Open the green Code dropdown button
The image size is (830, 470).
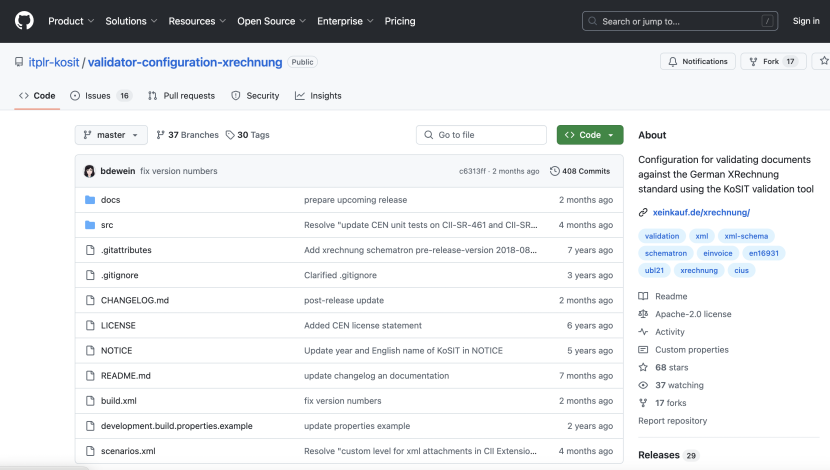(x=590, y=135)
